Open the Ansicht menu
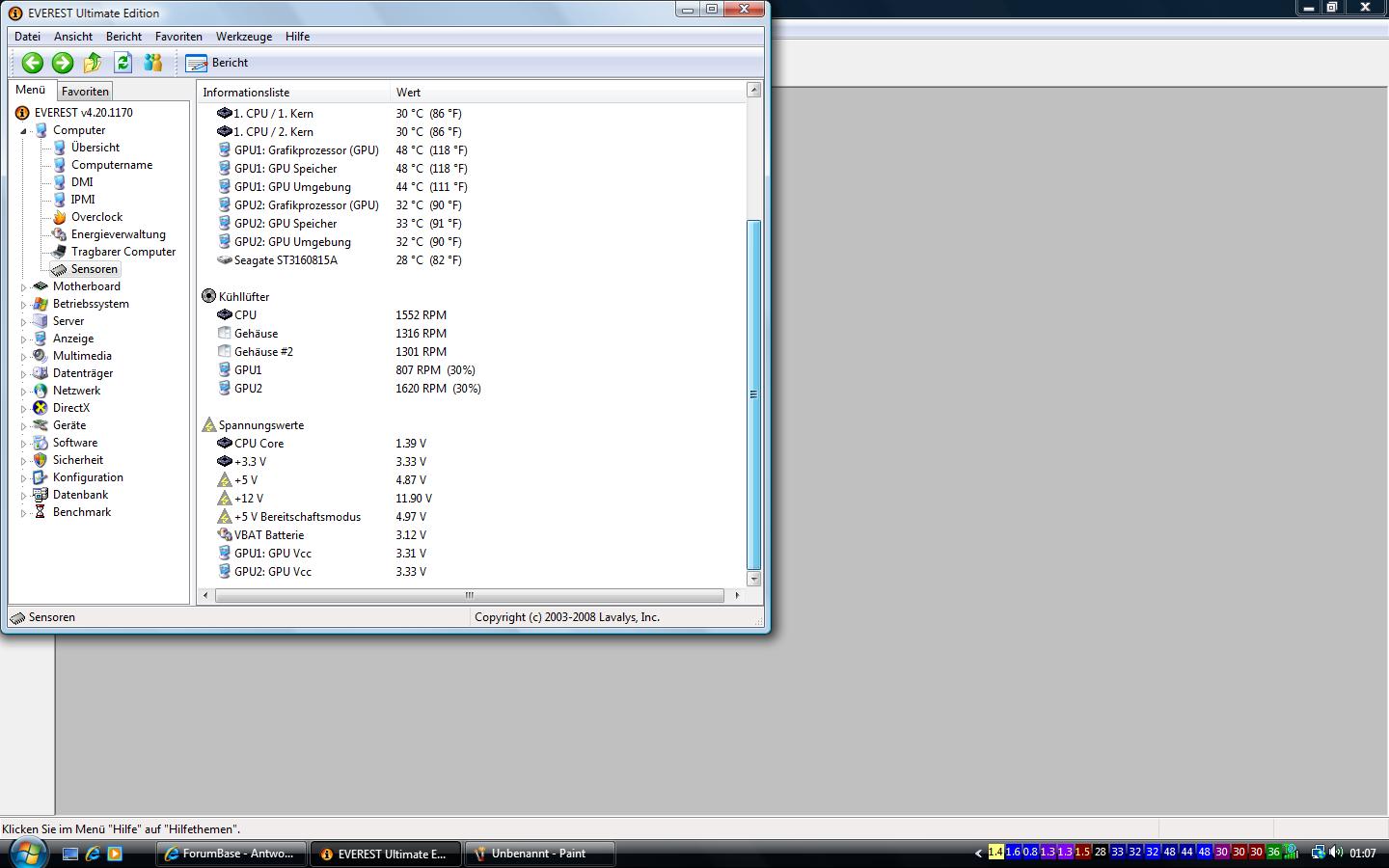1389x868 pixels. (73, 37)
